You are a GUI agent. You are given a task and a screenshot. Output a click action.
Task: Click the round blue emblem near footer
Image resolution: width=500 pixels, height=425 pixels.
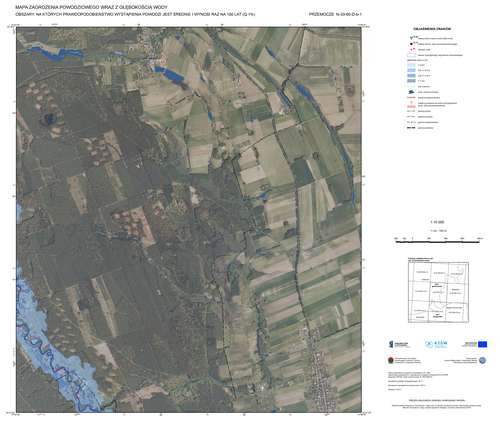482,360
